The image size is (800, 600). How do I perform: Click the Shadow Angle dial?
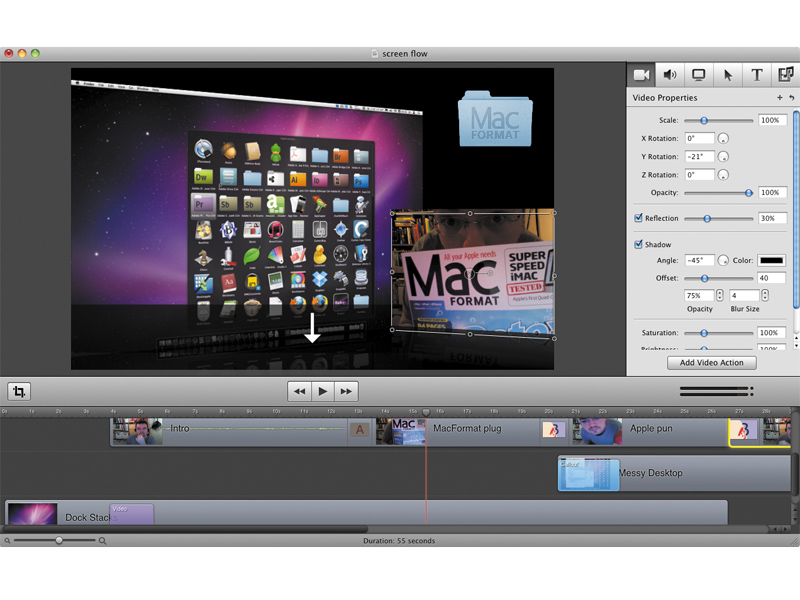tap(723, 260)
